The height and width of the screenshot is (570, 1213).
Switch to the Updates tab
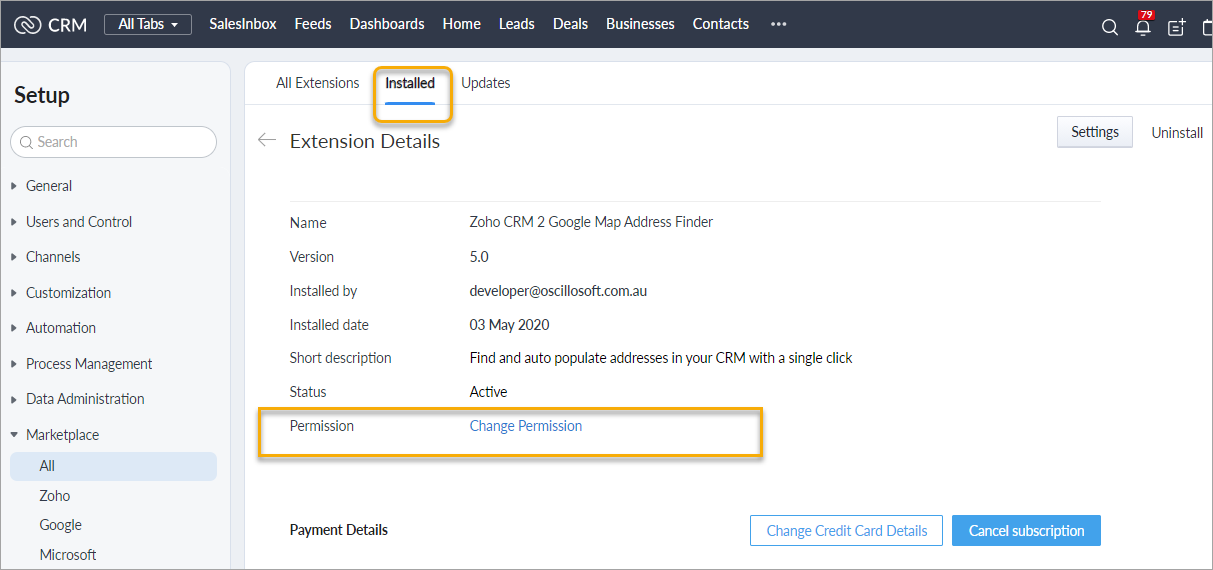click(486, 83)
